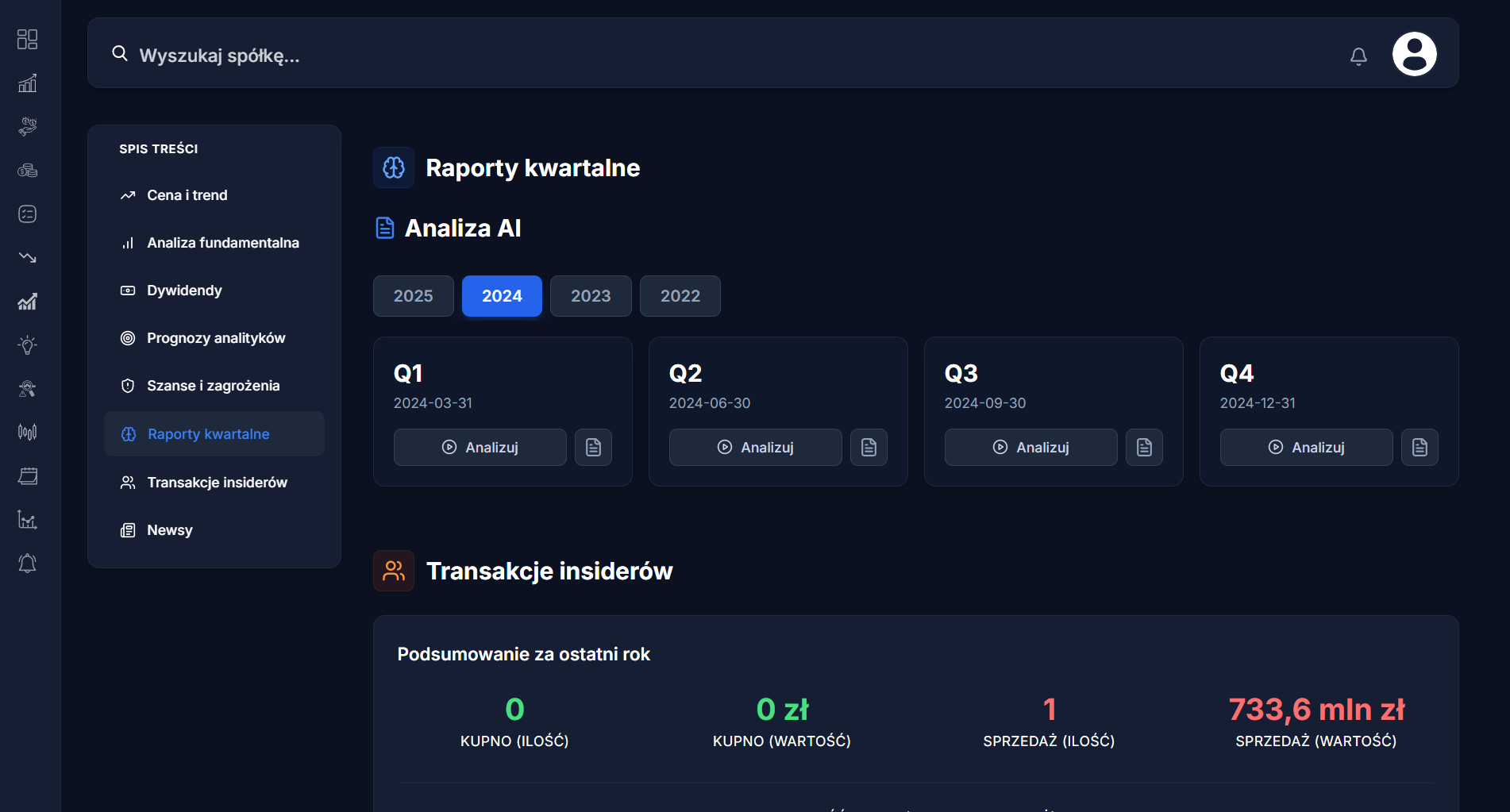Screen dimensions: 1510x812
Task: Go to Cena i trend section
Action: [187, 195]
